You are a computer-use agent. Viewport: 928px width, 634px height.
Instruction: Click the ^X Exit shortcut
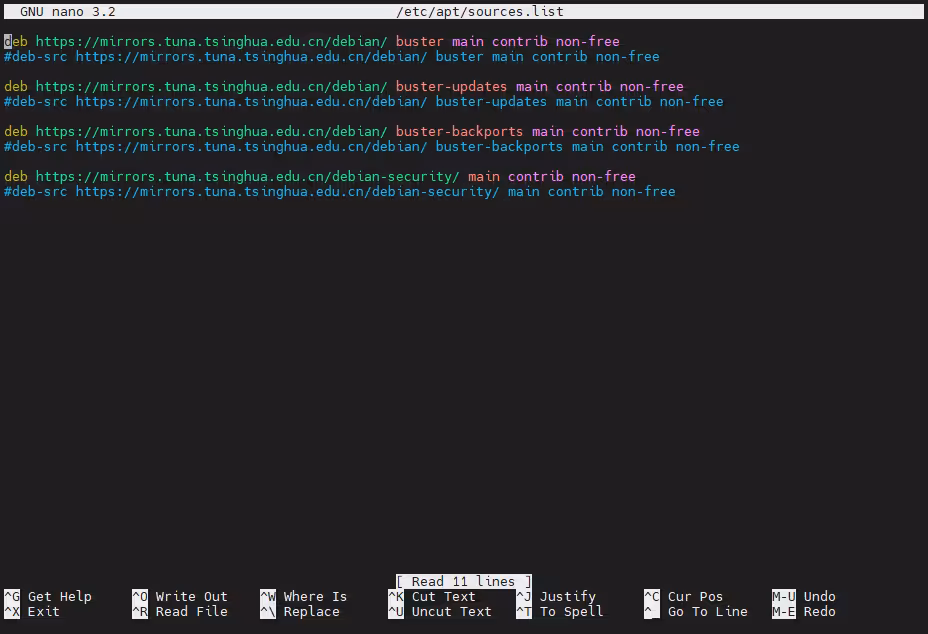point(32,612)
